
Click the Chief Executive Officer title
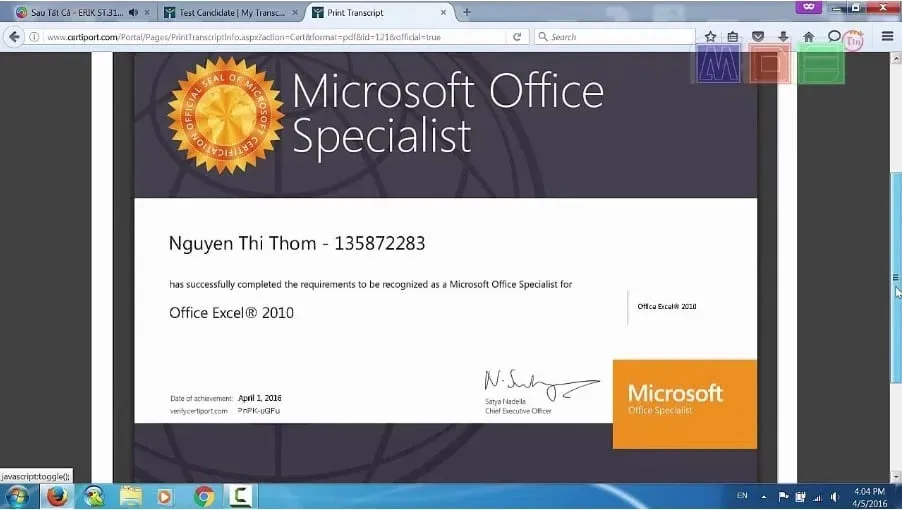518,411
